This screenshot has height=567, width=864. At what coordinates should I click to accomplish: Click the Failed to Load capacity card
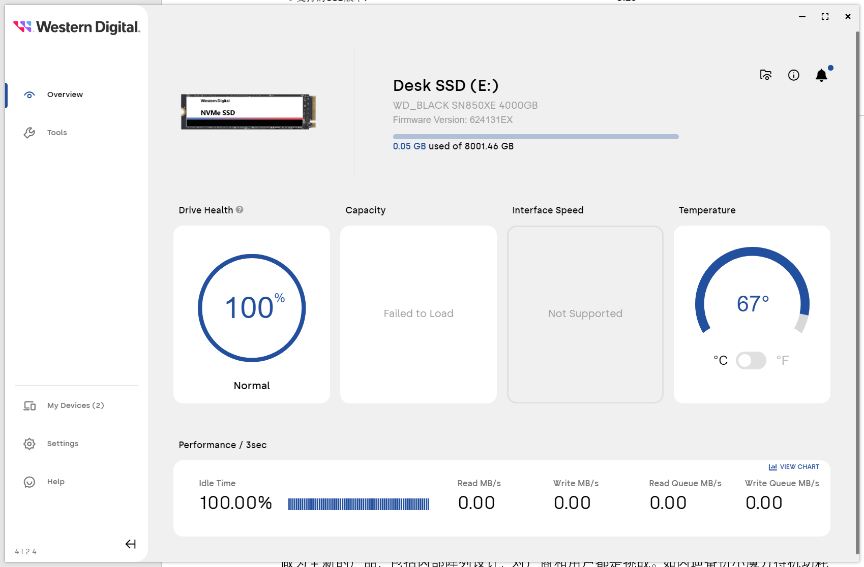click(x=418, y=314)
